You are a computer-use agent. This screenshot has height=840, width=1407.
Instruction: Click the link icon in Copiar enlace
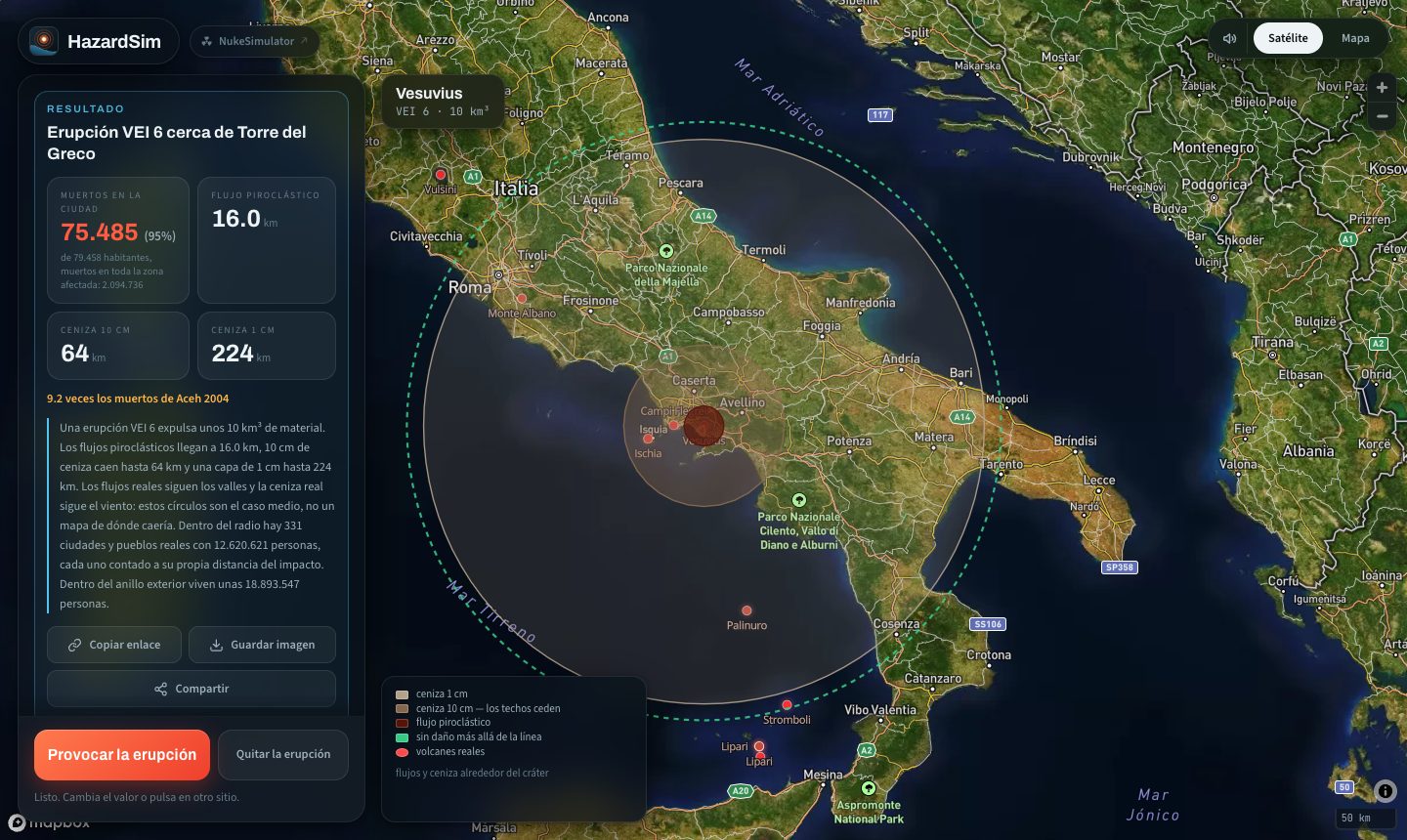74,646
